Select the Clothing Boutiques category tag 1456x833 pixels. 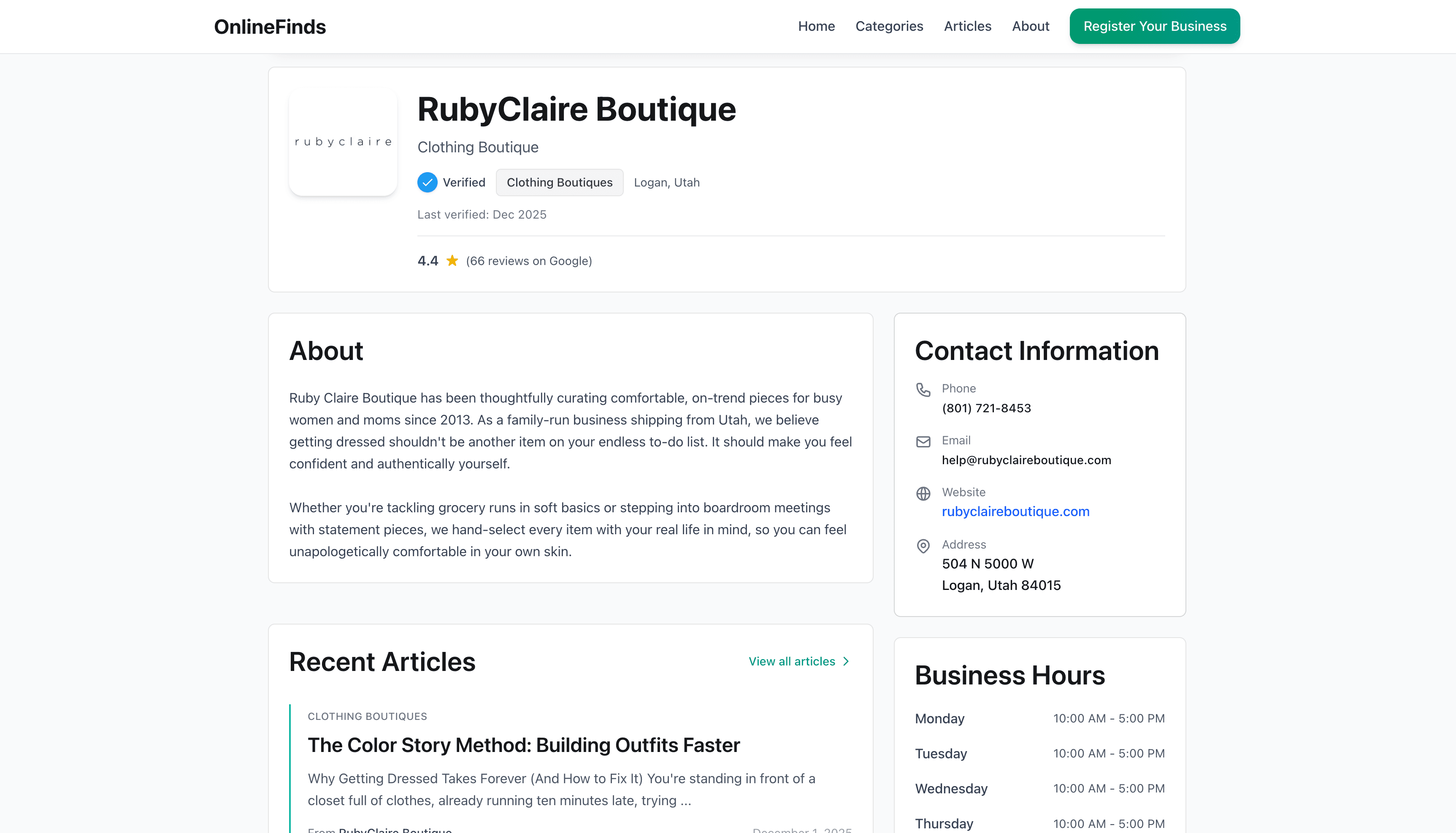[559, 182]
